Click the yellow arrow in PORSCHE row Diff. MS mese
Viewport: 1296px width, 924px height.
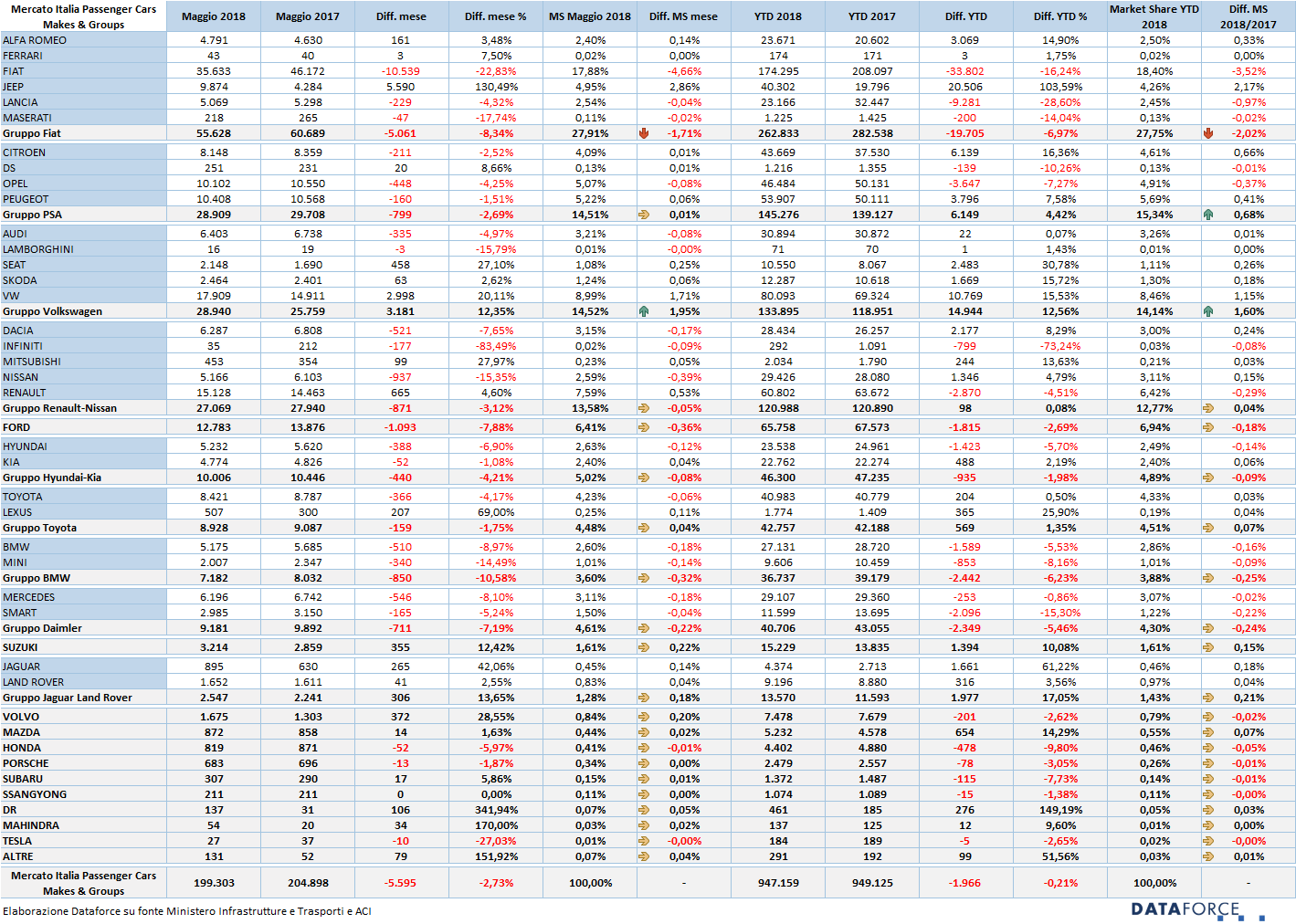644,763
